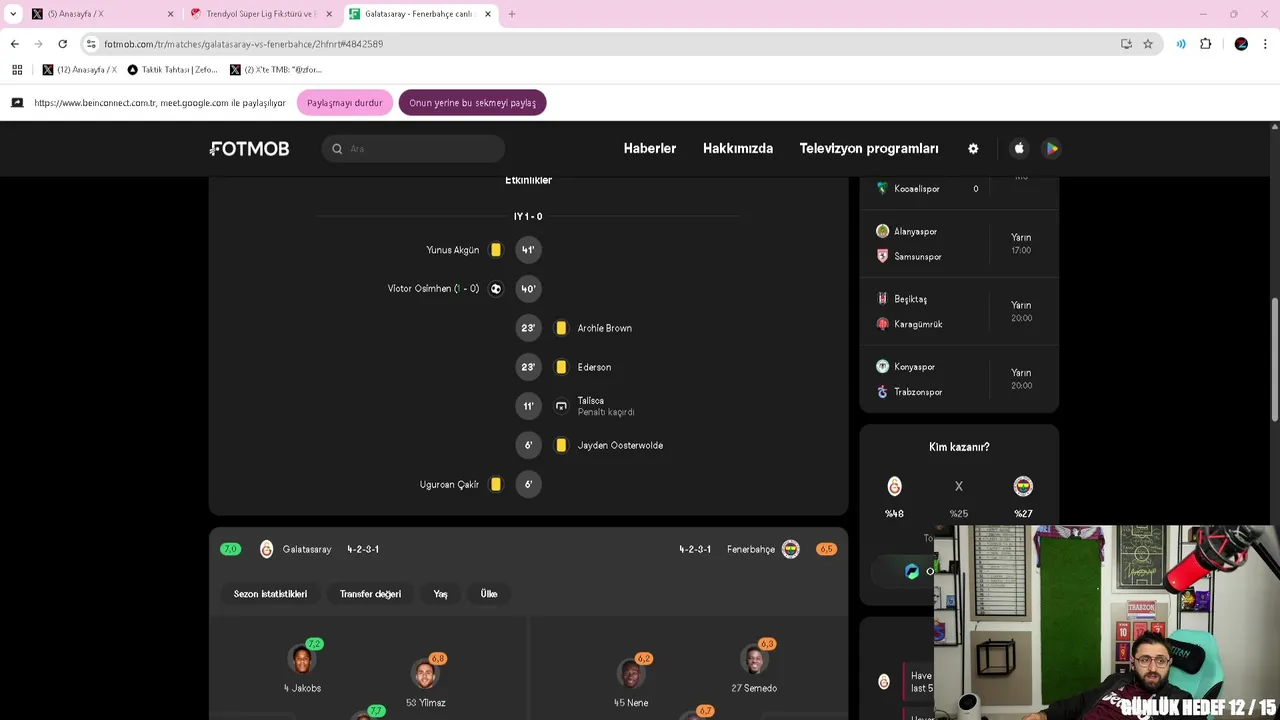Select the Ülke lineup filter
This screenshot has height=720, width=1280.
click(x=489, y=594)
